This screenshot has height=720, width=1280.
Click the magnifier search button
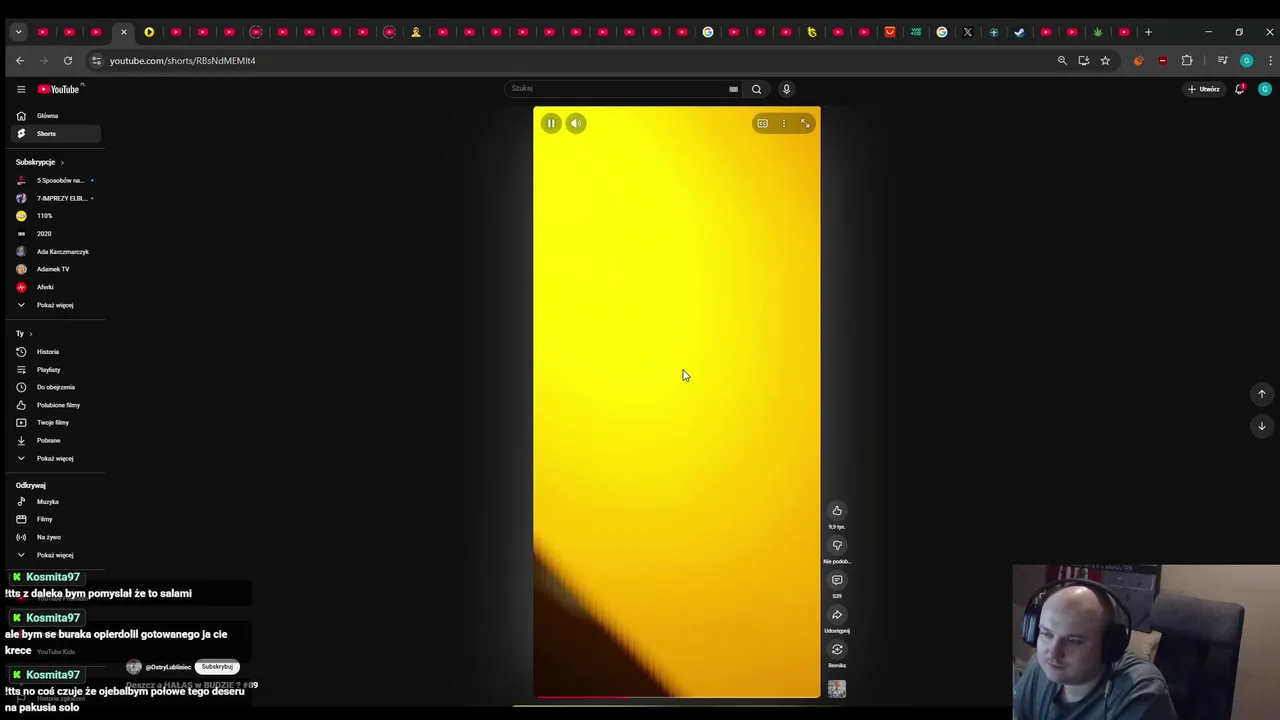tap(756, 89)
